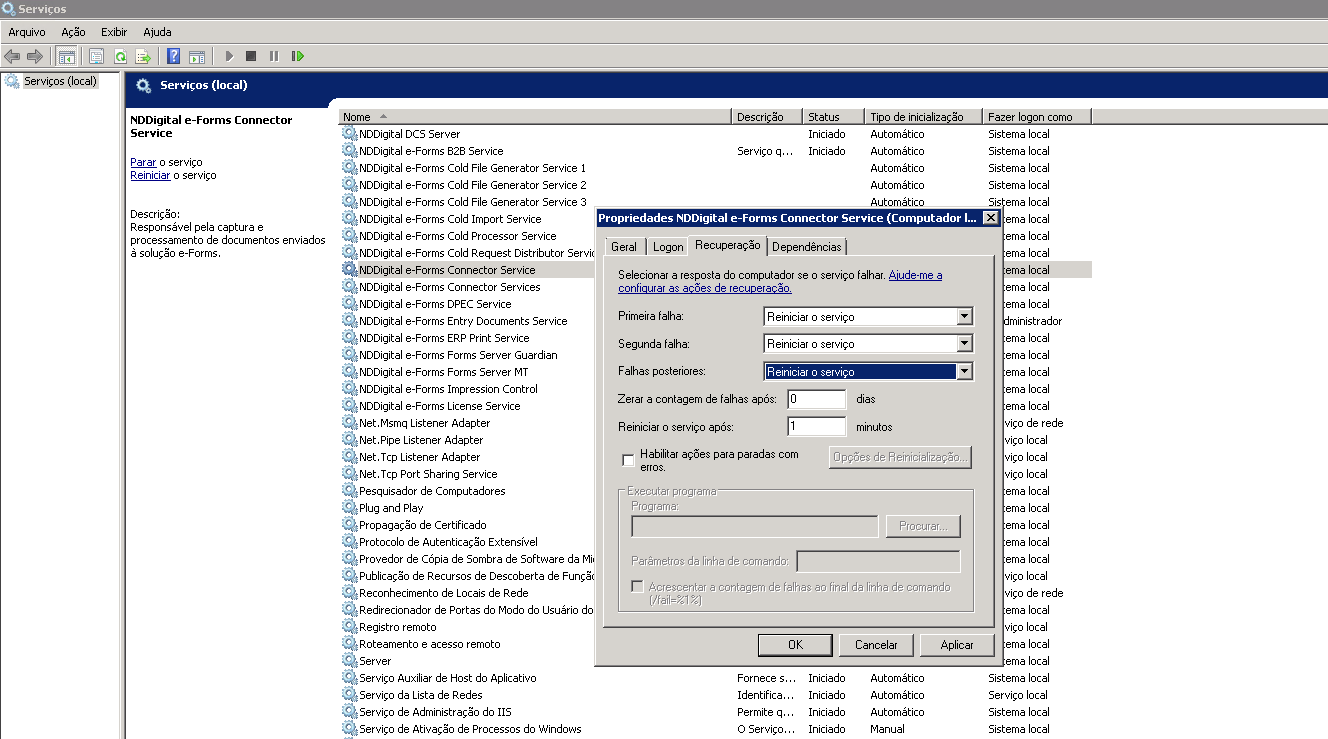The width and height of the screenshot is (1328, 739).
Task: Click the Aplicar button
Action: pyautogui.click(x=956, y=645)
